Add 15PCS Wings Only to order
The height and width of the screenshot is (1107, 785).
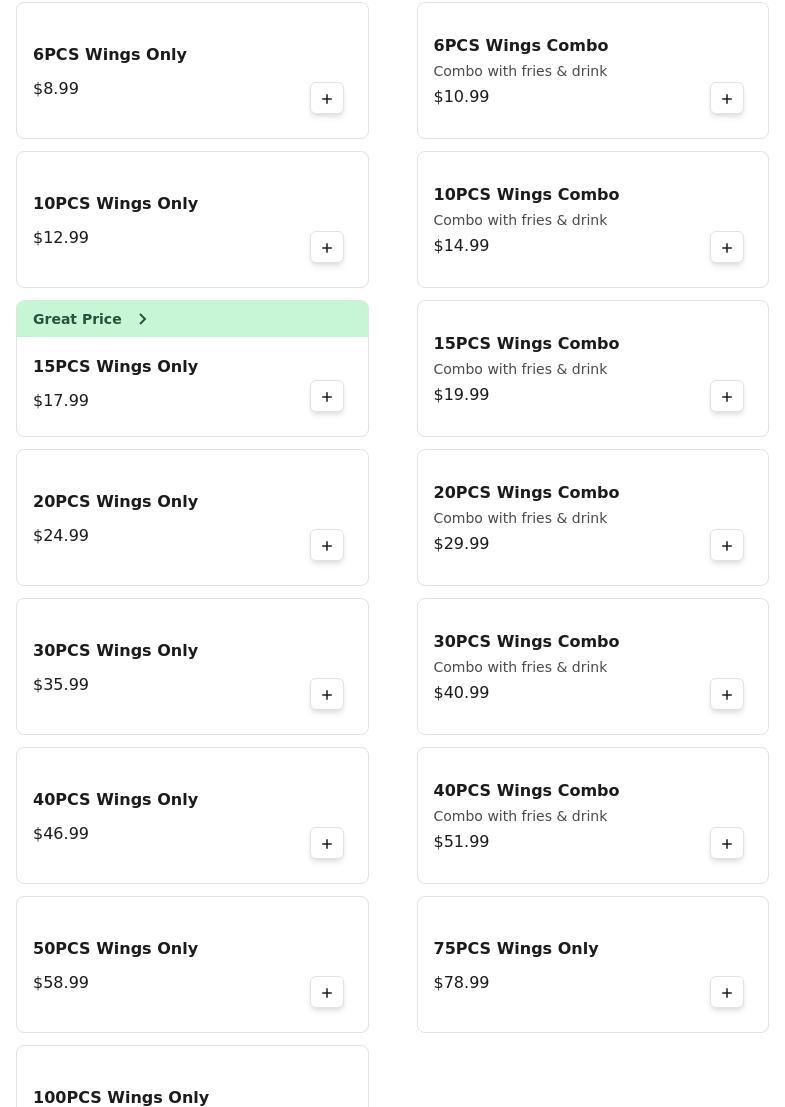coord(327,397)
